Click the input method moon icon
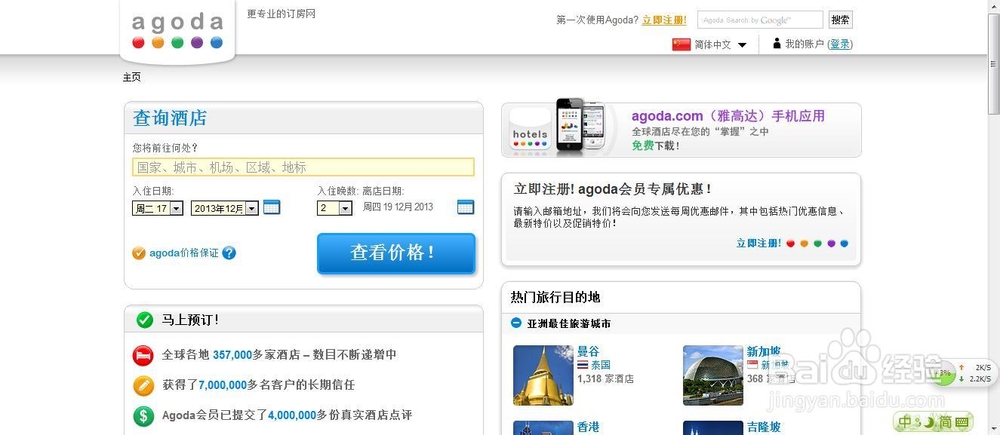Image resolution: width=1000 pixels, height=435 pixels. point(929,422)
